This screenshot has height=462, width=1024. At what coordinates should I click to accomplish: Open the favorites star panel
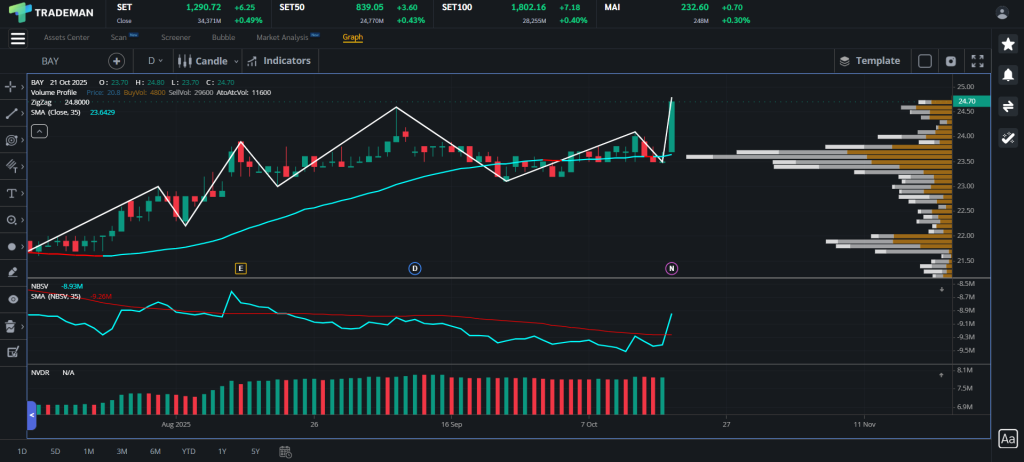click(x=1008, y=44)
